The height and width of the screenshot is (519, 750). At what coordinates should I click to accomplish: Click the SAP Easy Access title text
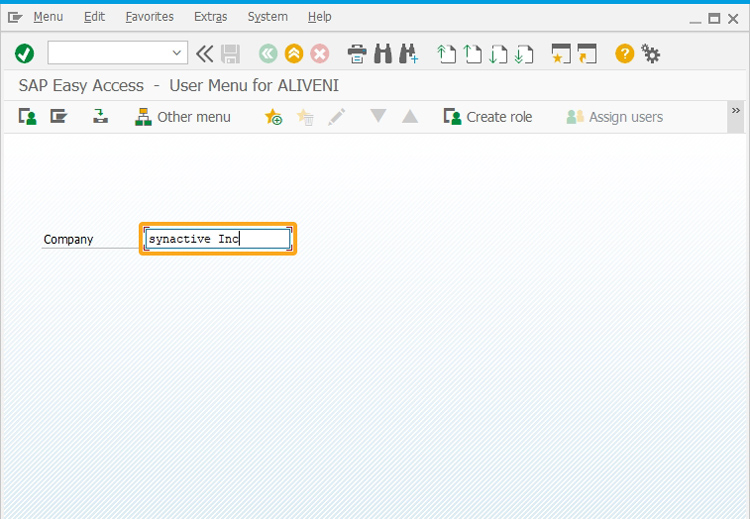pos(178,86)
